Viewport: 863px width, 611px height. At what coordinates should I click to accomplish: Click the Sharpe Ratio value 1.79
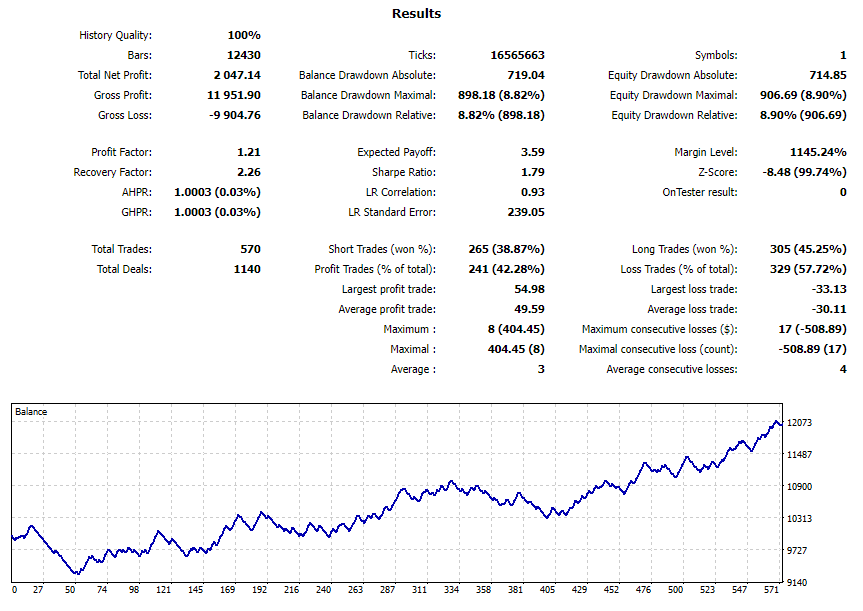(x=531, y=171)
